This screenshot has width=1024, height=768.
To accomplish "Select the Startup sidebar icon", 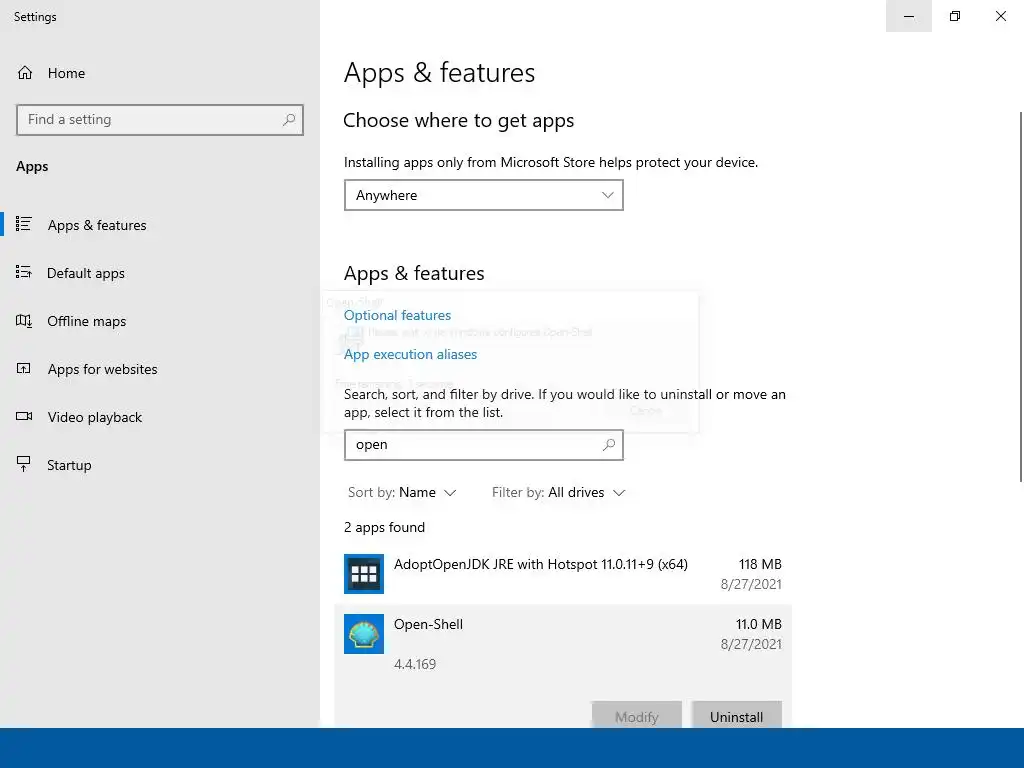I will click(24, 464).
